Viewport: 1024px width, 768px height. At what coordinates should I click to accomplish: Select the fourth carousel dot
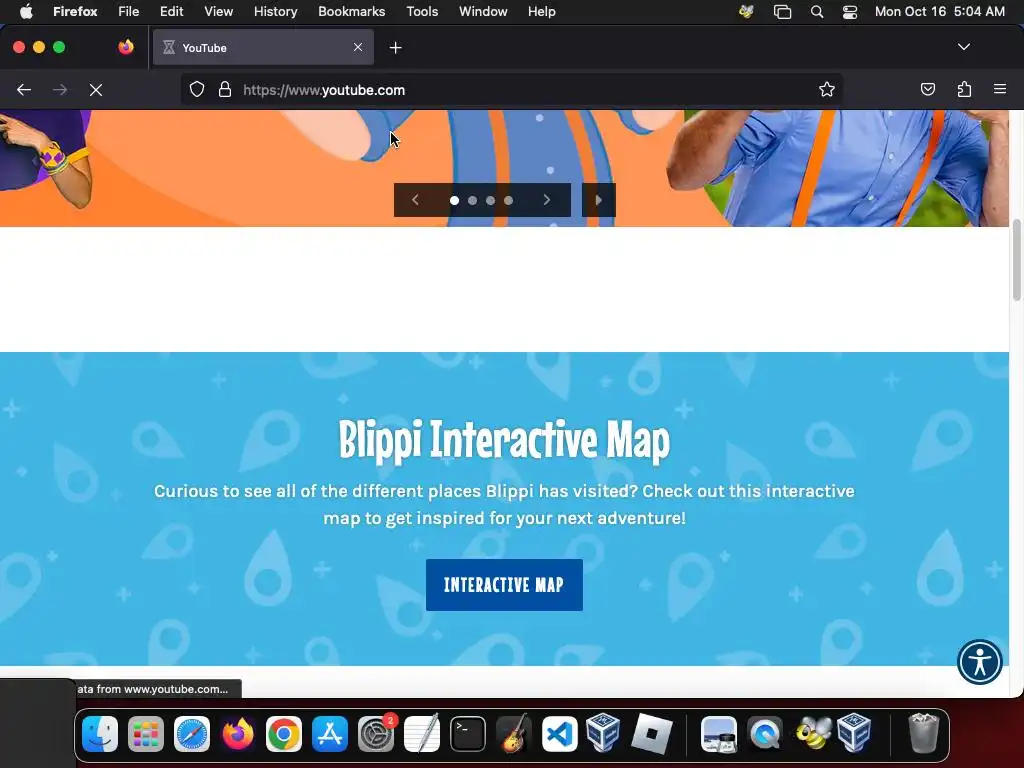(x=508, y=200)
